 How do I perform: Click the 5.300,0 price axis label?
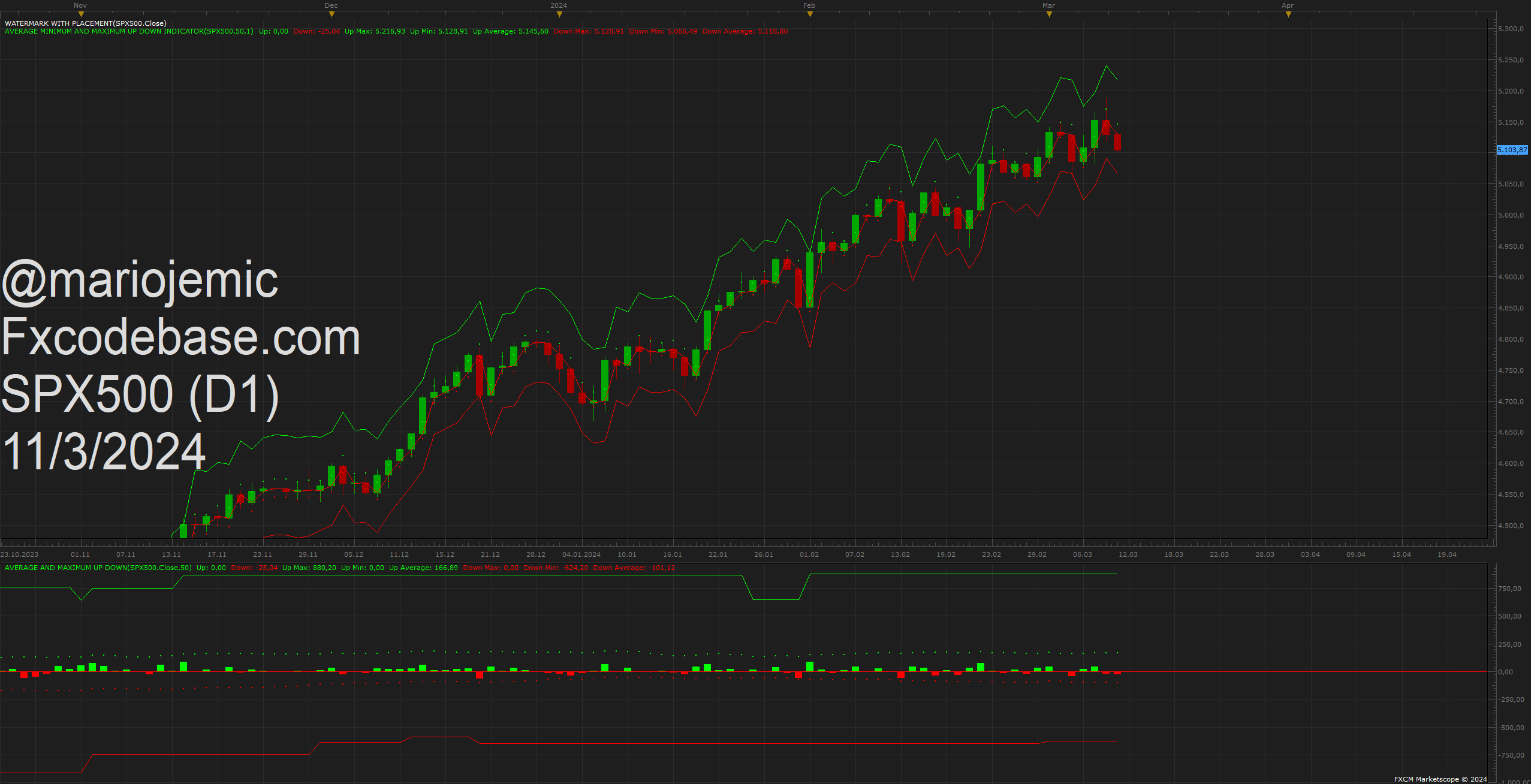click(1511, 29)
